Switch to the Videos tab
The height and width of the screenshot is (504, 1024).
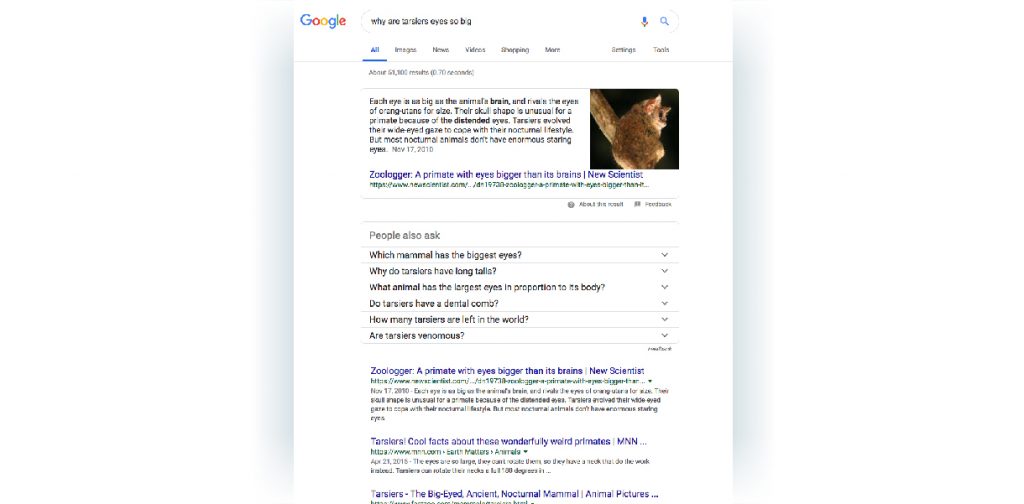475,50
